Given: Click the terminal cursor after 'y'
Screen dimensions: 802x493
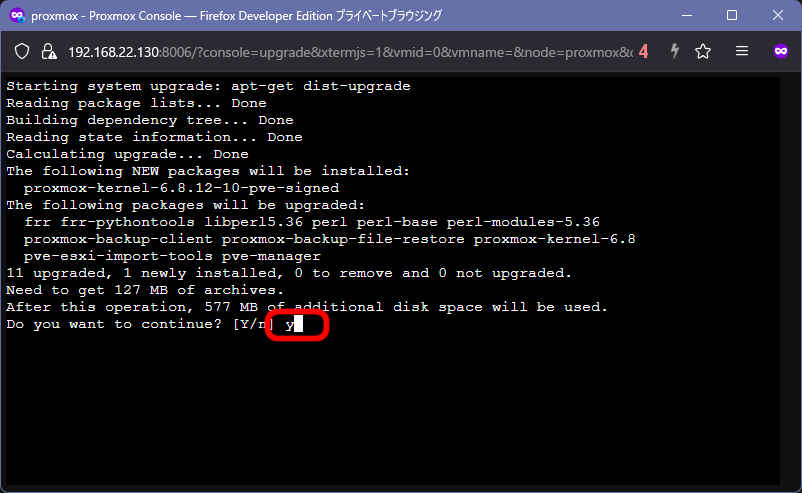Looking at the screenshot, I should 298,324.
